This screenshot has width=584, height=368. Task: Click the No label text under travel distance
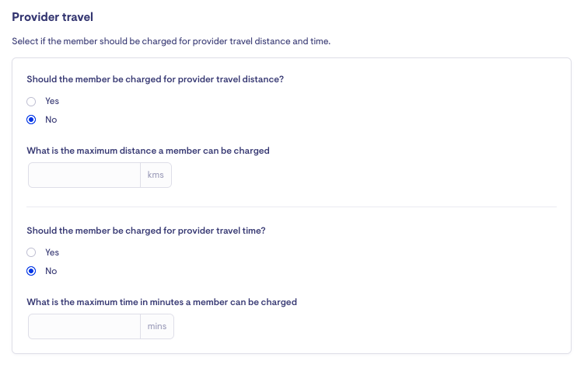click(51, 120)
